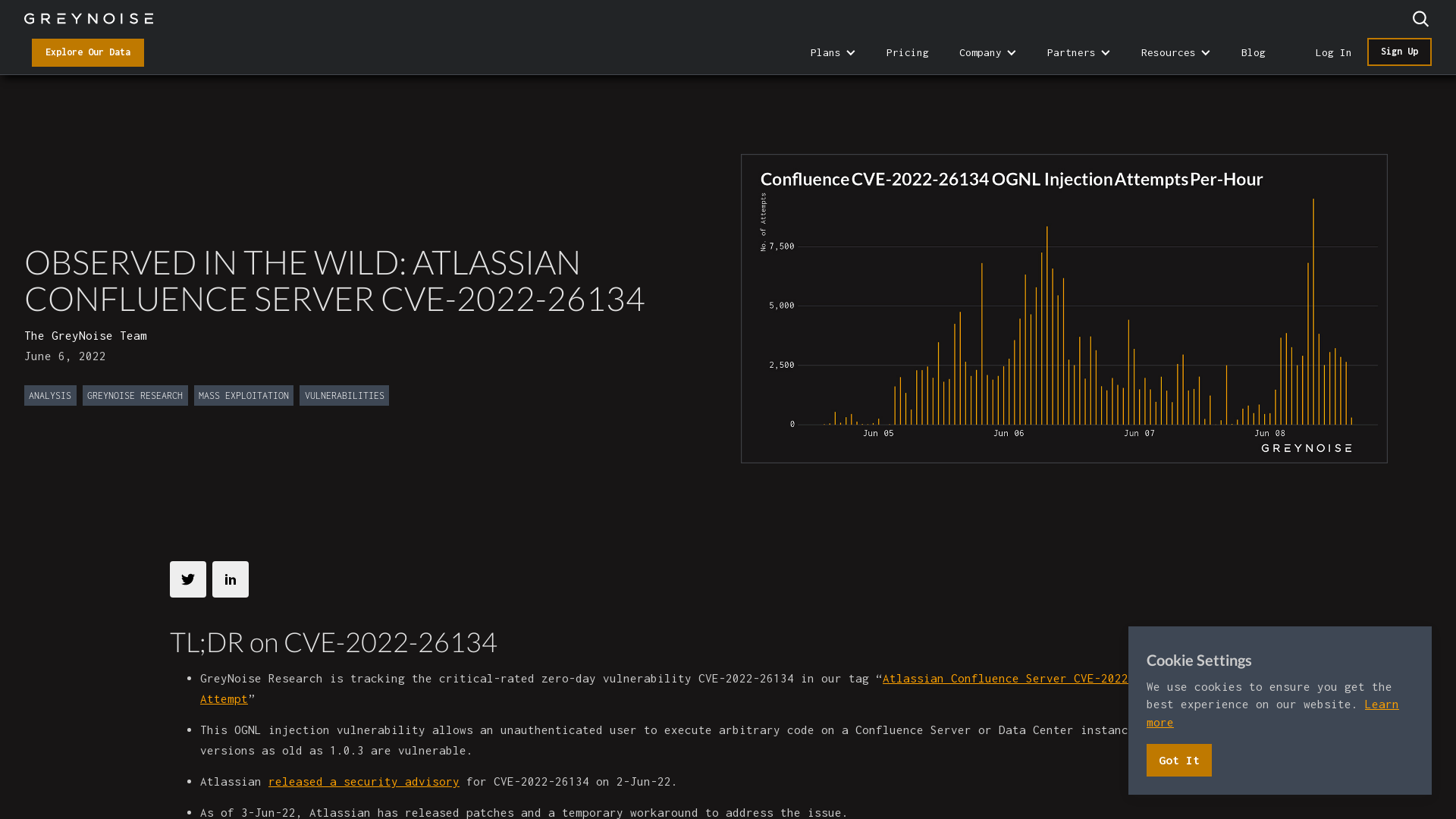Share the post via the LinkedIn icon
This screenshot has width=1456, height=819.
pyautogui.click(x=231, y=579)
